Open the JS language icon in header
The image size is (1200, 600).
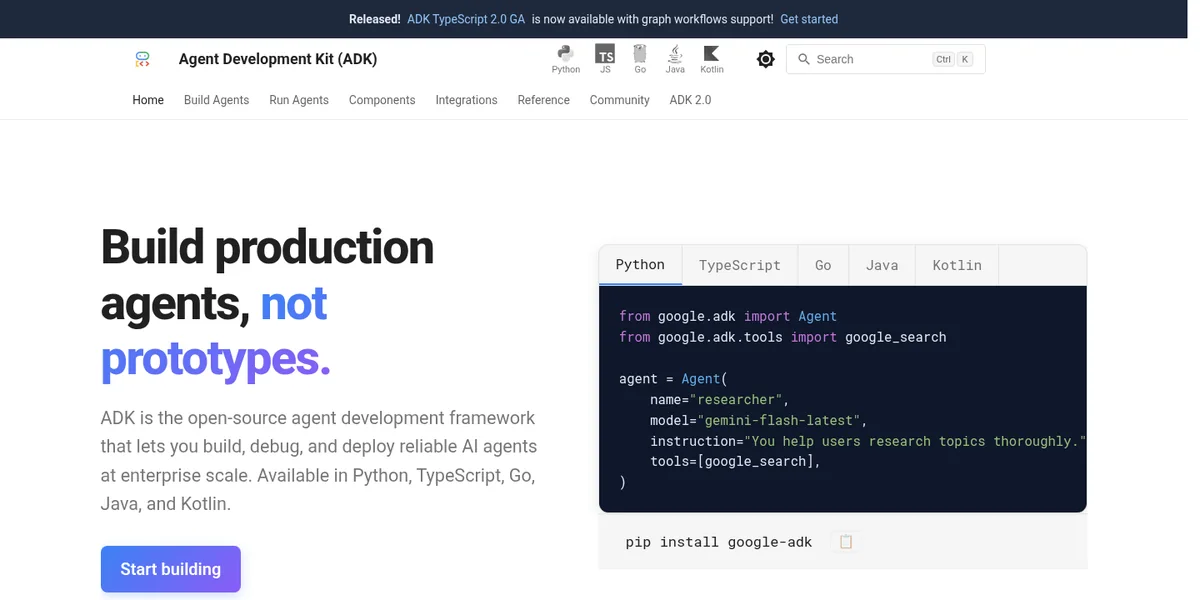pos(605,59)
